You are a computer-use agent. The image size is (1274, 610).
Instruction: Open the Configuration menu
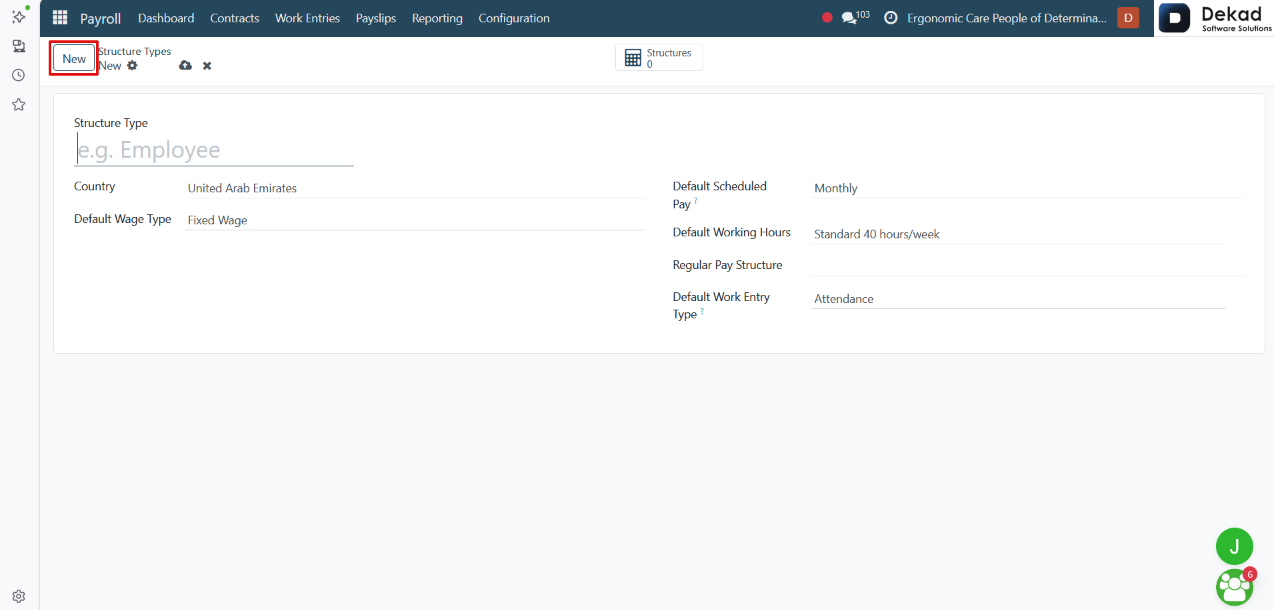click(x=514, y=18)
